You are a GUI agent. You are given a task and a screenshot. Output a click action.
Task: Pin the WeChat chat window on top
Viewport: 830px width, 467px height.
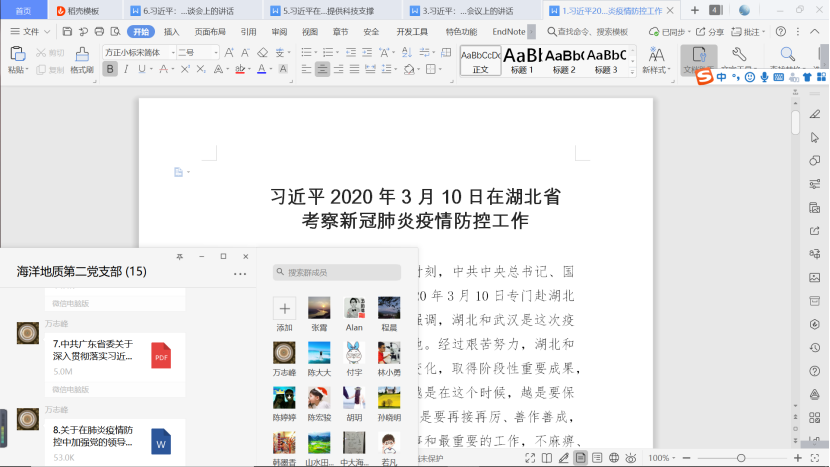click(x=180, y=257)
